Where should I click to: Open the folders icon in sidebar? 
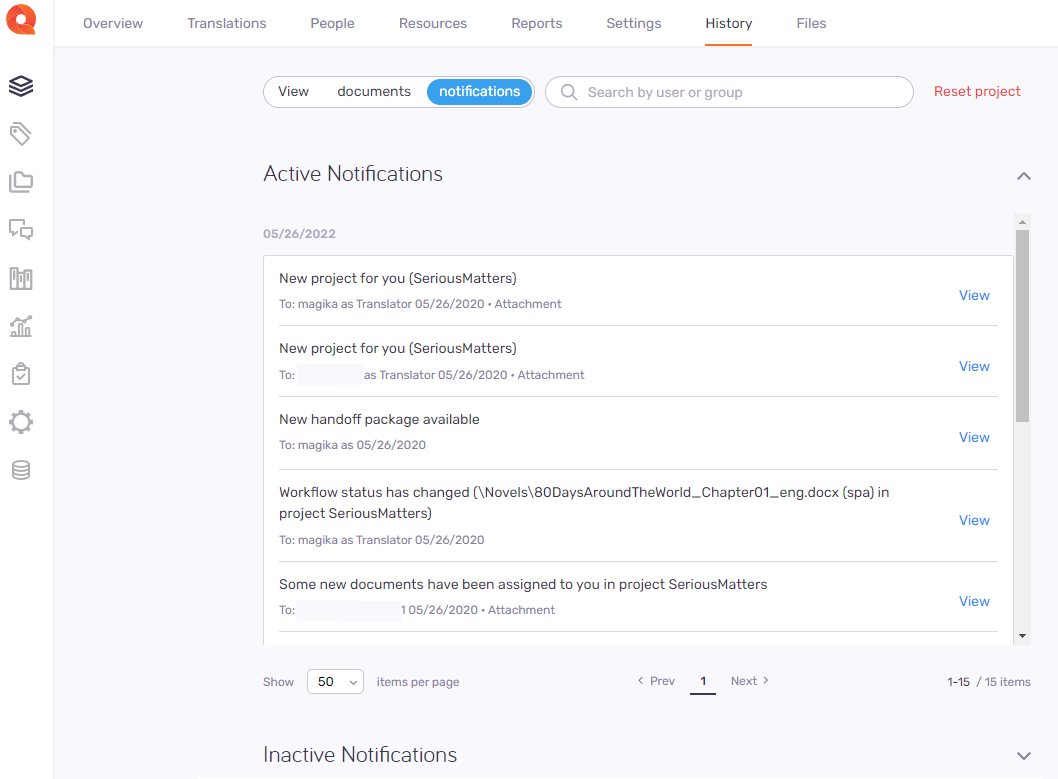pos(21,182)
